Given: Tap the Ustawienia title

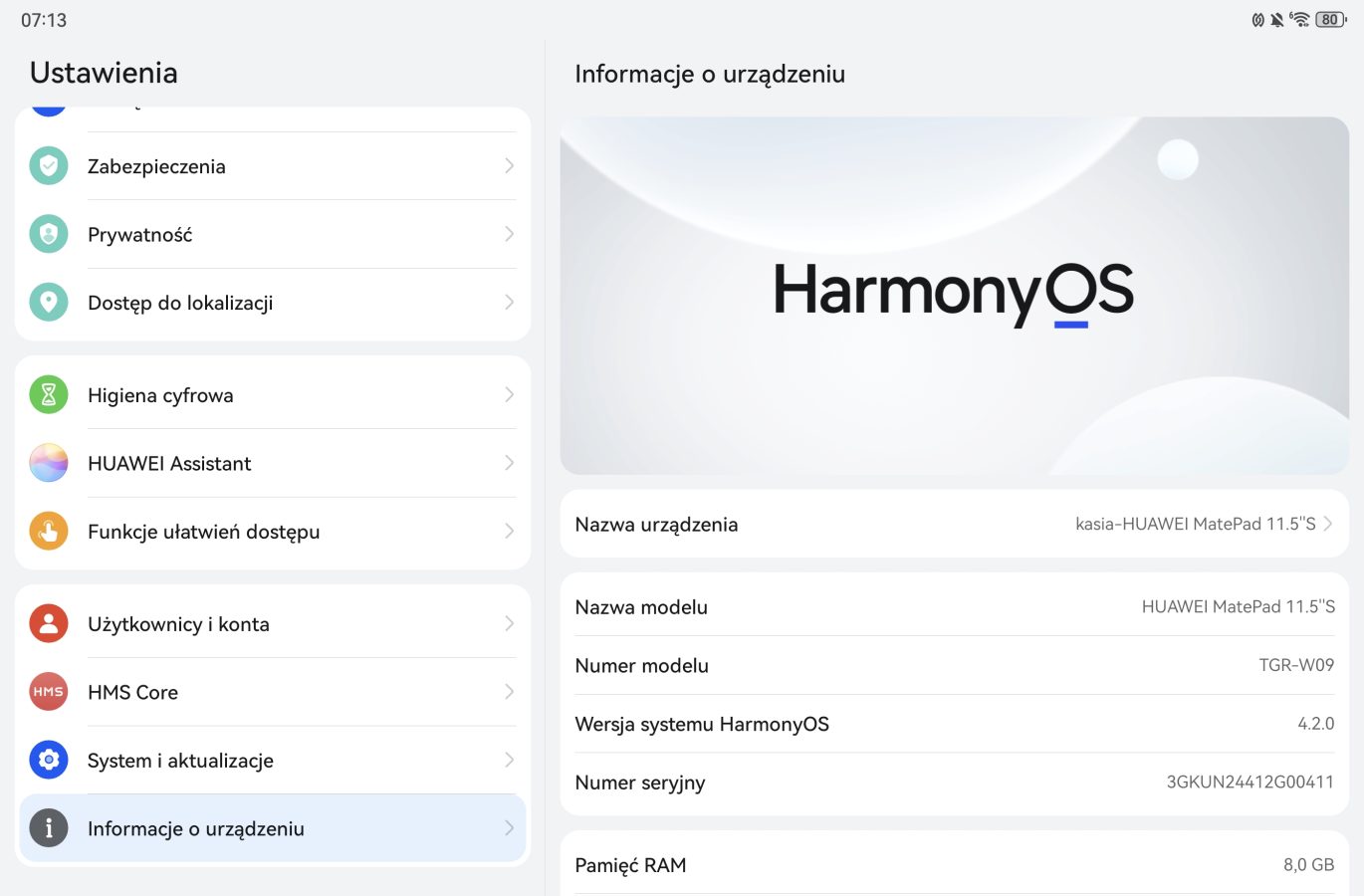Looking at the screenshot, I should click(x=104, y=73).
